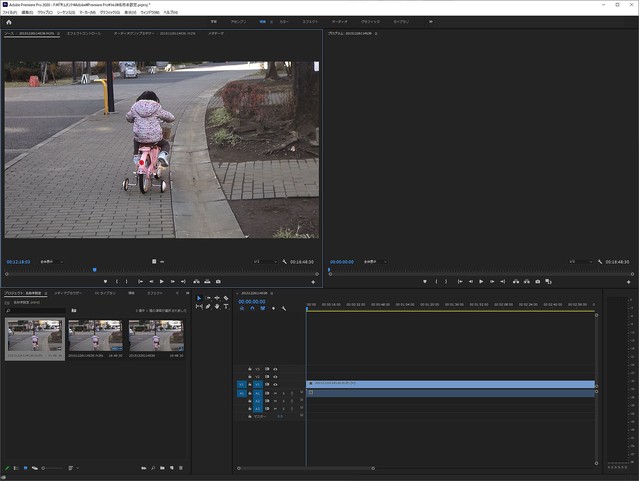This screenshot has height=481, width=639.
Task: Select the Hand tool
Action: pyautogui.click(x=217, y=307)
